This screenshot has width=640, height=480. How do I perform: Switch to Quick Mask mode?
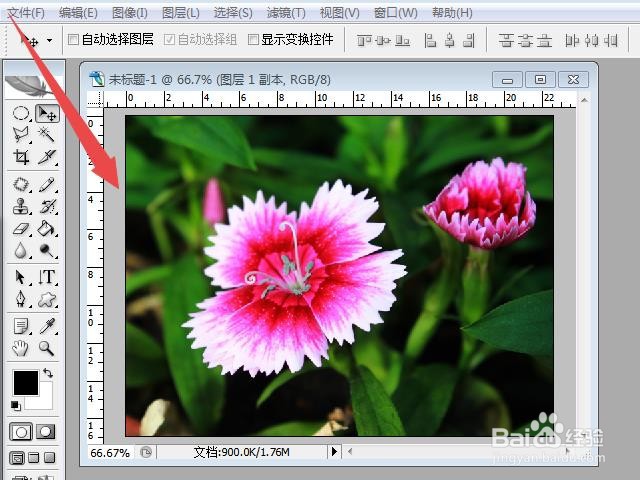click(46, 431)
